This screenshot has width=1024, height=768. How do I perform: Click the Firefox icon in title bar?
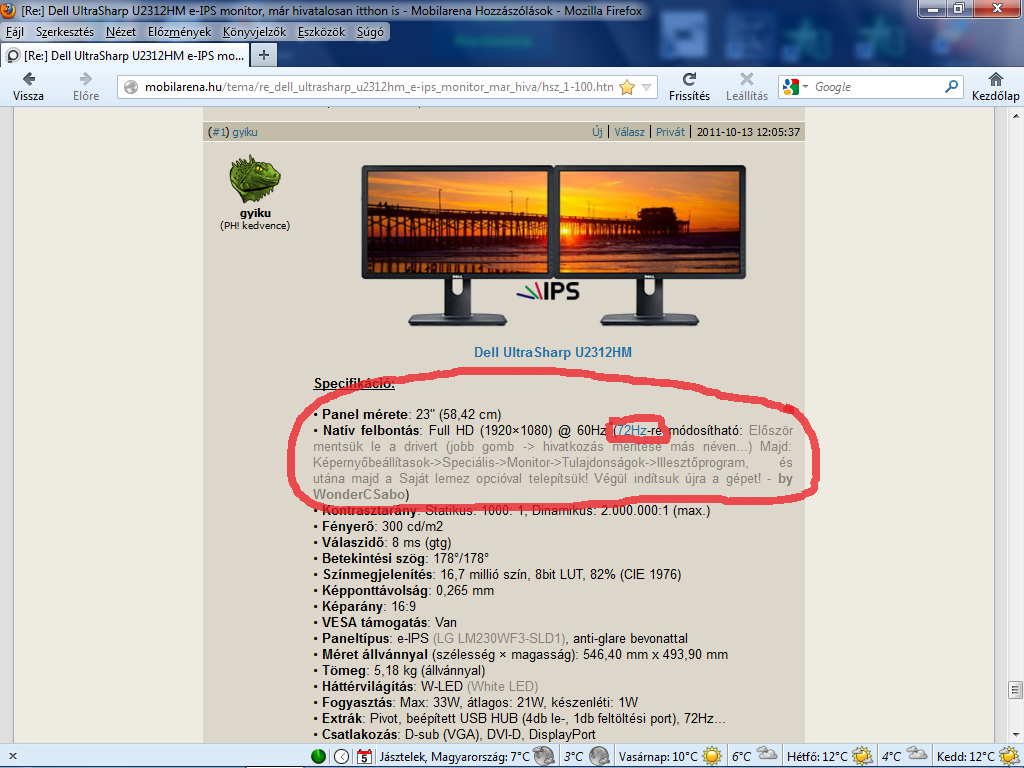tap(8, 10)
